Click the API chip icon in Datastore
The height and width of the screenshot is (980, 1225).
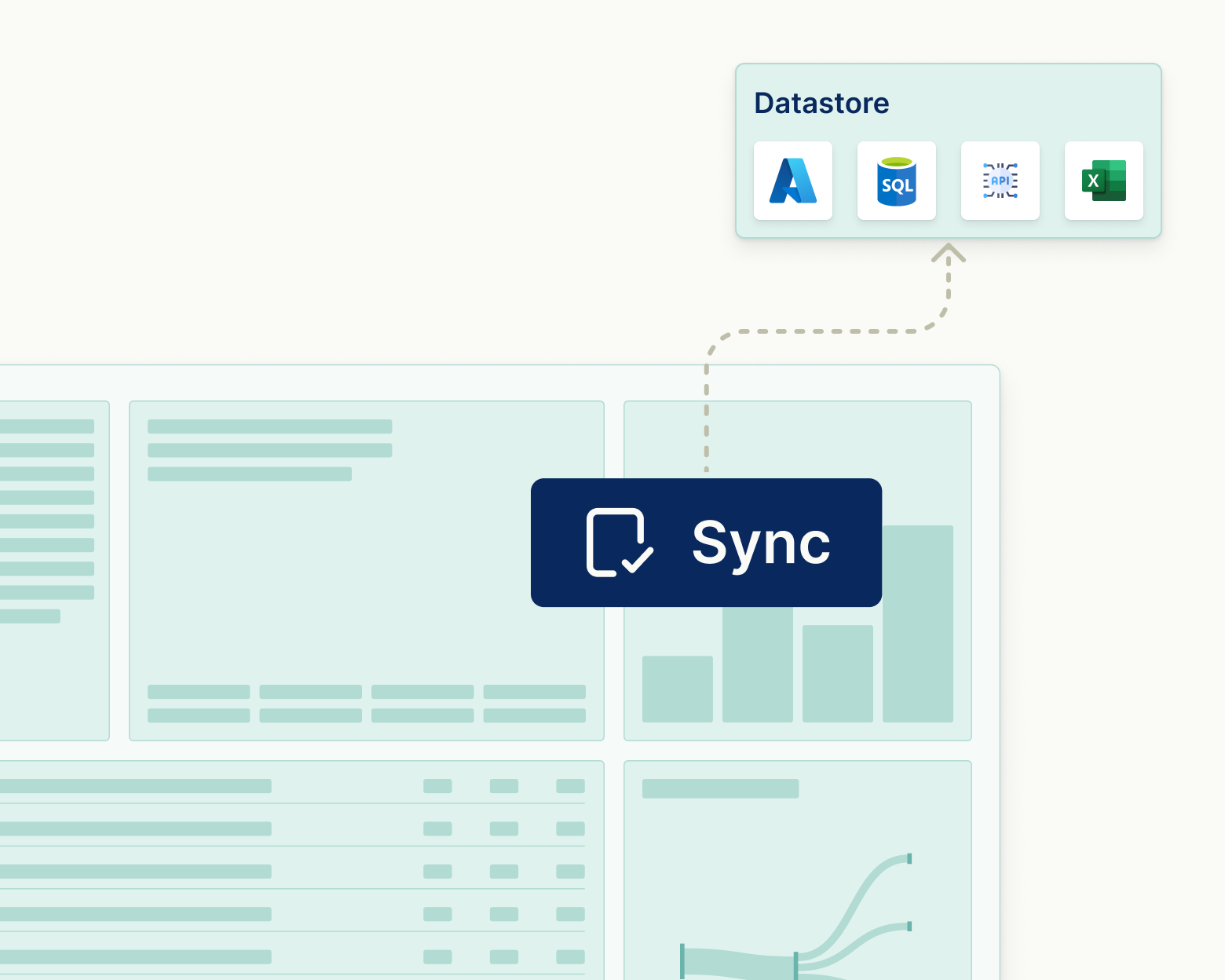click(x=1000, y=181)
